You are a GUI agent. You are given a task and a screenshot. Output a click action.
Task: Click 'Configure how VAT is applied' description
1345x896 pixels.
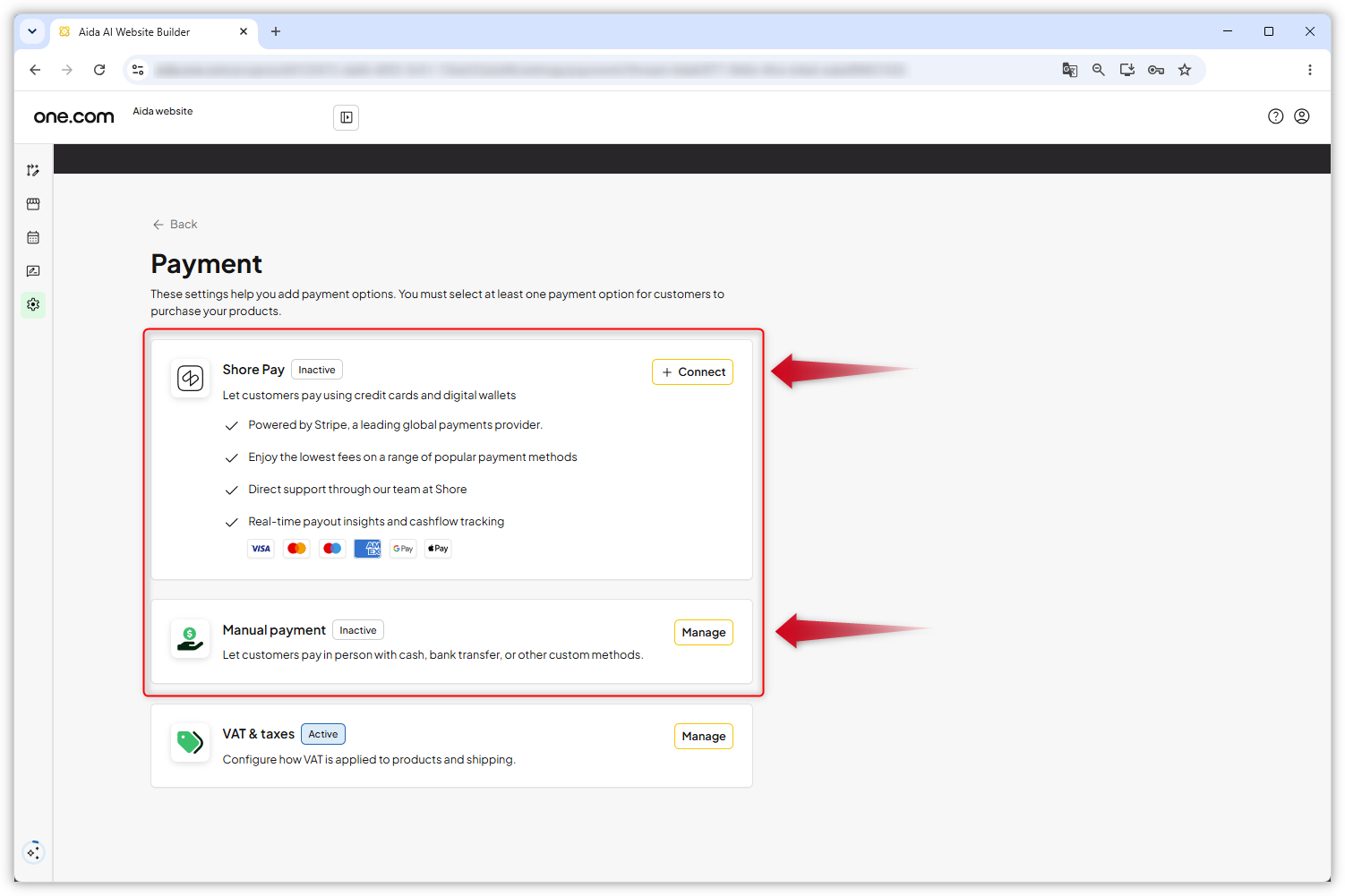pos(369,760)
